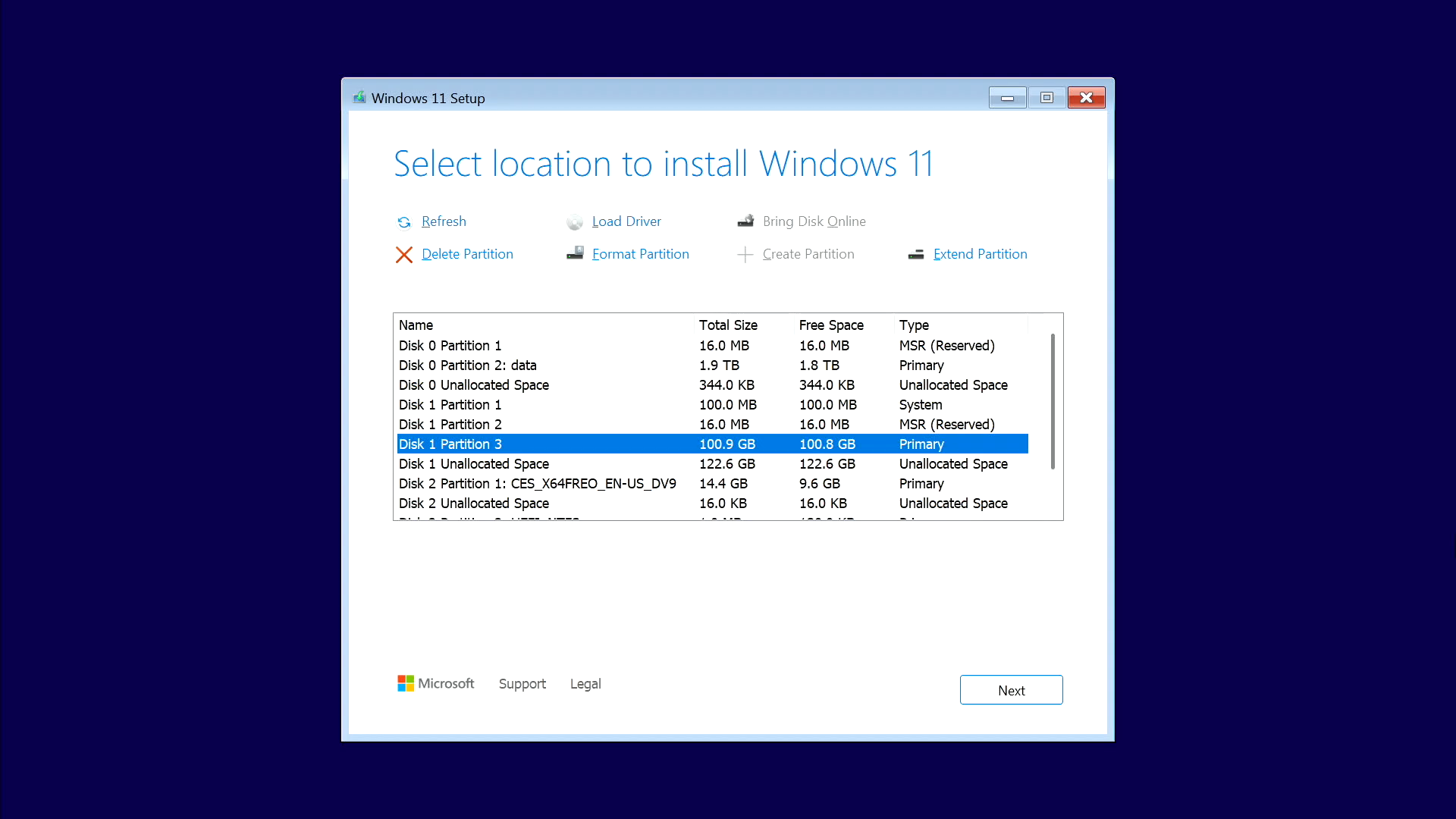Click the Total Size column header
Image resolution: width=1456 pixels, height=819 pixels.
tap(742, 325)
